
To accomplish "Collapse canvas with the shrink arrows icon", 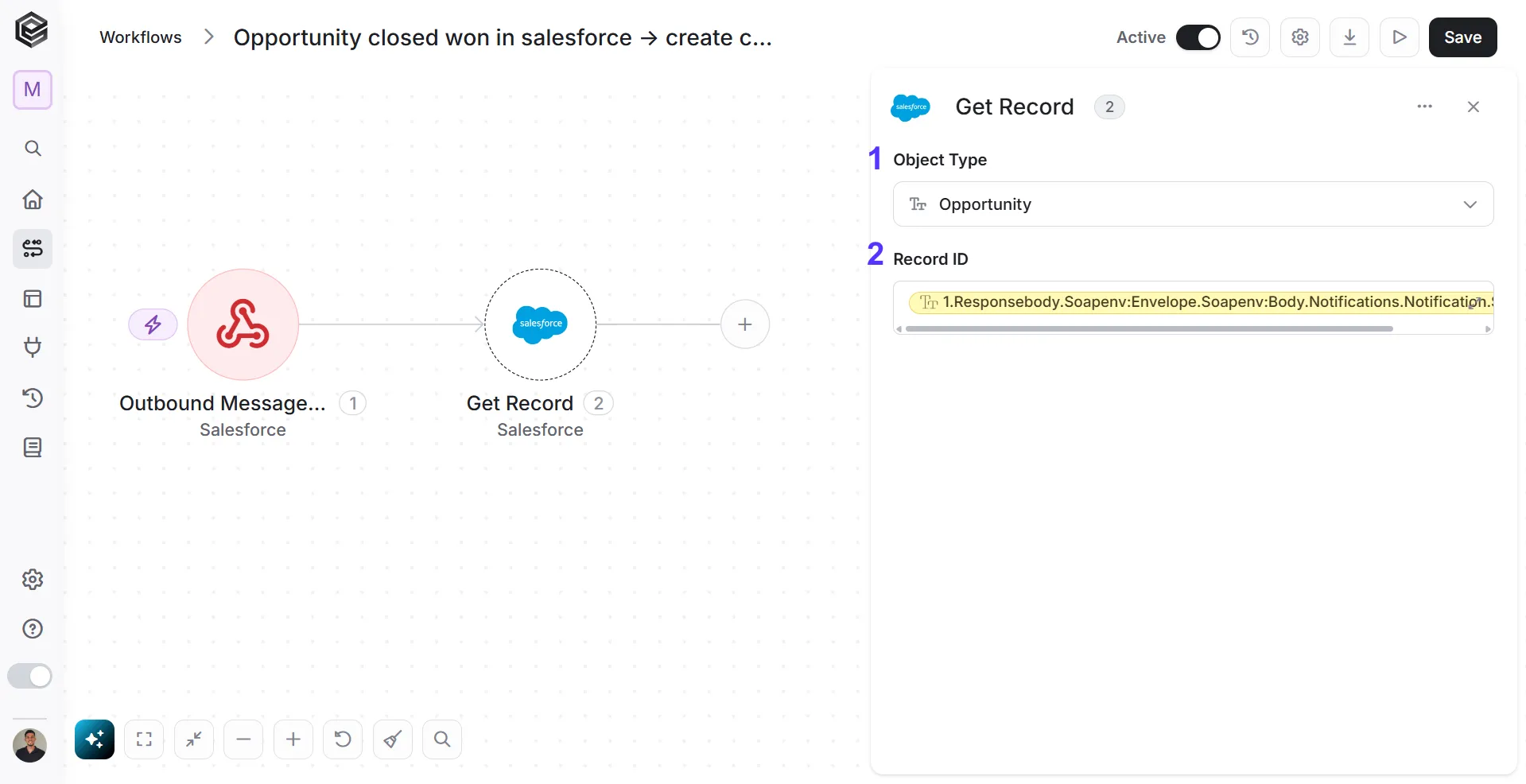I will [x=194, y=740].
